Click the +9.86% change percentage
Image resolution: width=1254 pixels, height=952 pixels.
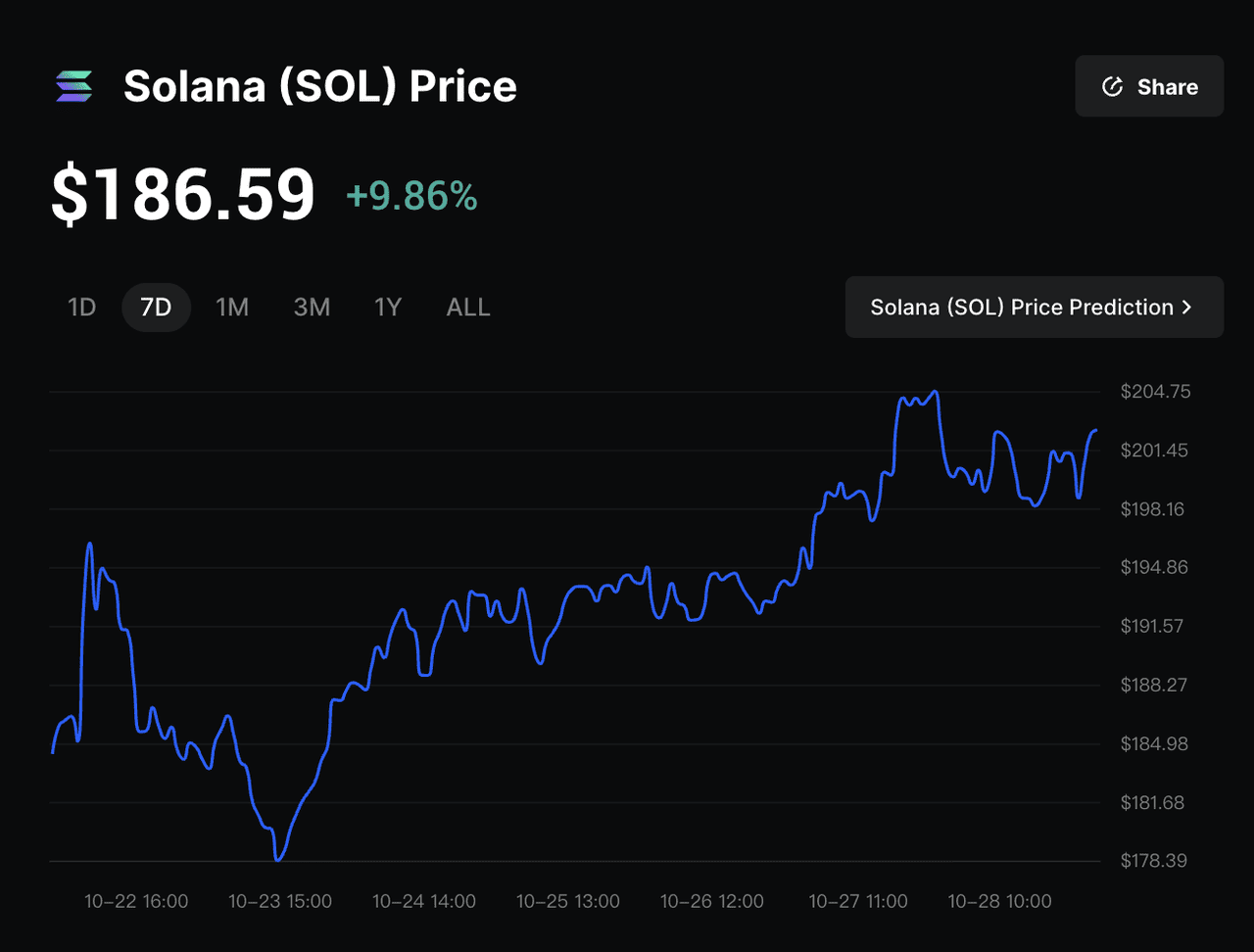pyautogui.click(x=411, y=196)
